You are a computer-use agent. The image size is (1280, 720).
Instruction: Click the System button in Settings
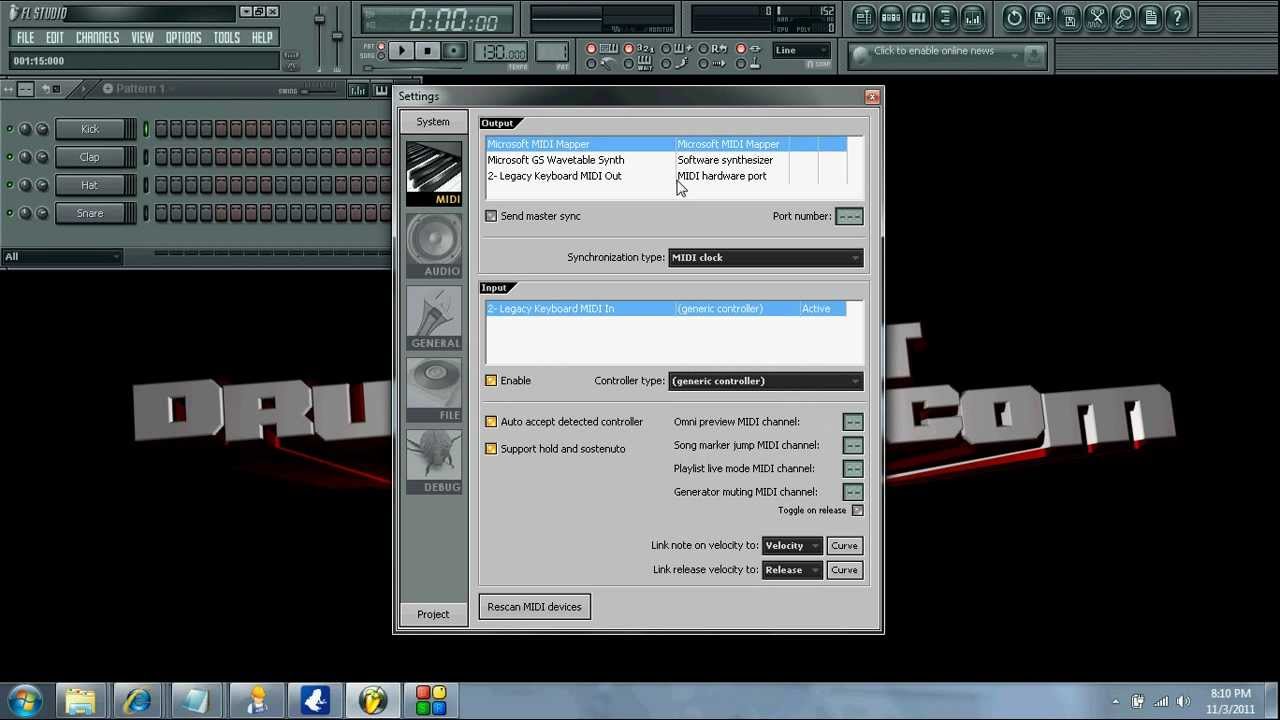pos(433,122)
